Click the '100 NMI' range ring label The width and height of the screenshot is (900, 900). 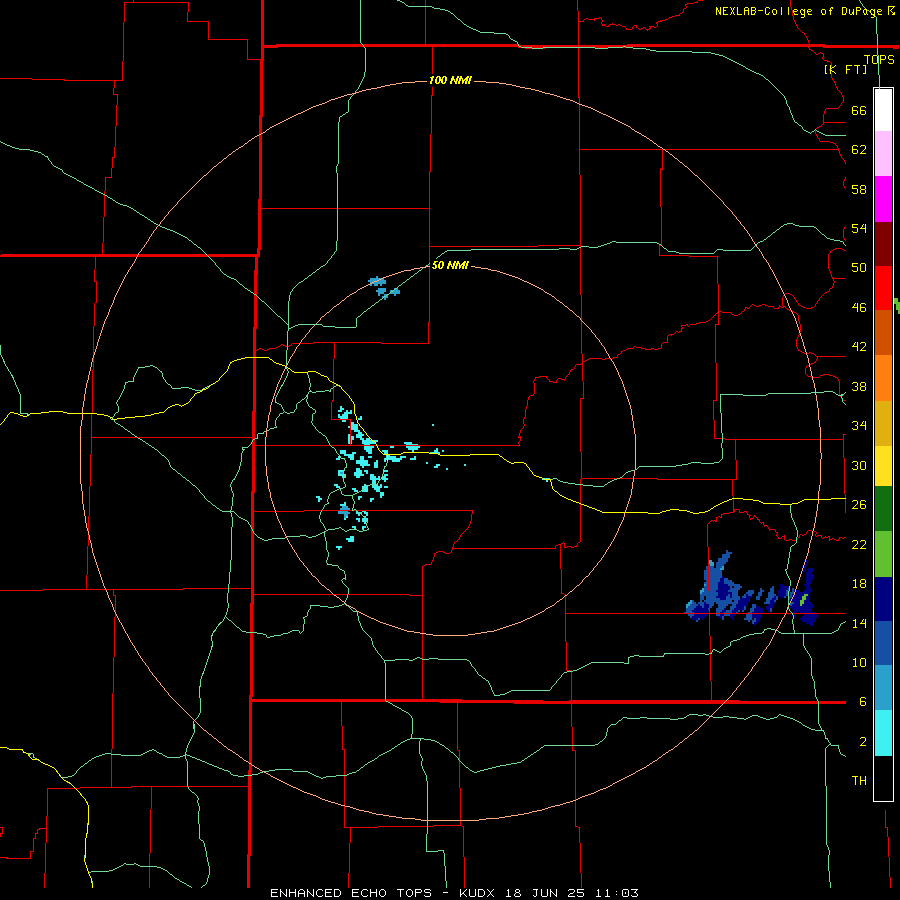(x=450, y=80)
